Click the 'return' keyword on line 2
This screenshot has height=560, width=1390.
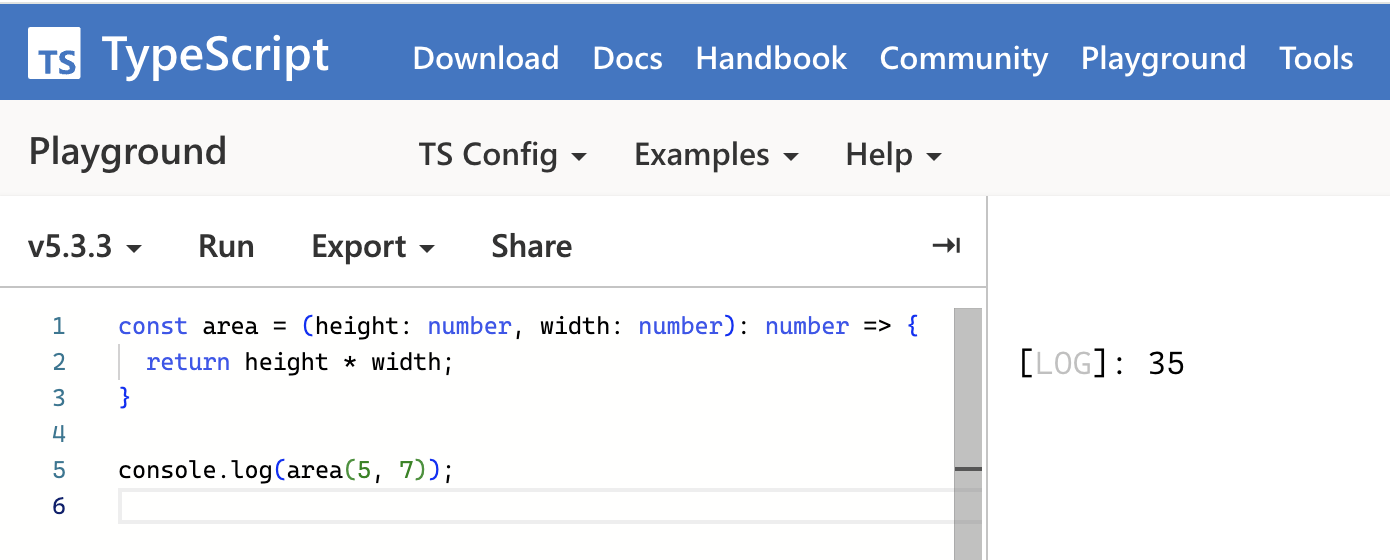188,362
